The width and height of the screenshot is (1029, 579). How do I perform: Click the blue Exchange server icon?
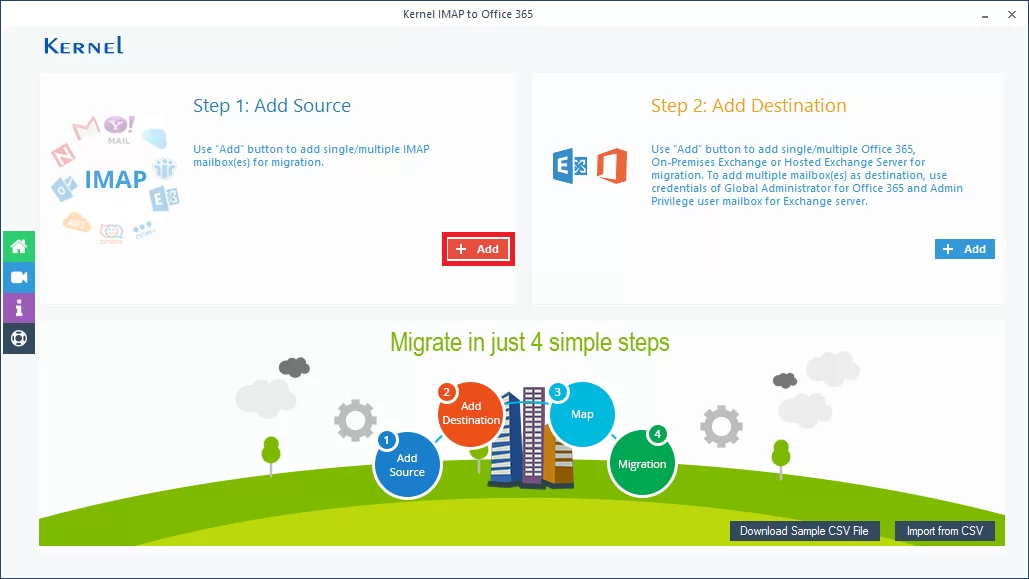click(570, 166)
